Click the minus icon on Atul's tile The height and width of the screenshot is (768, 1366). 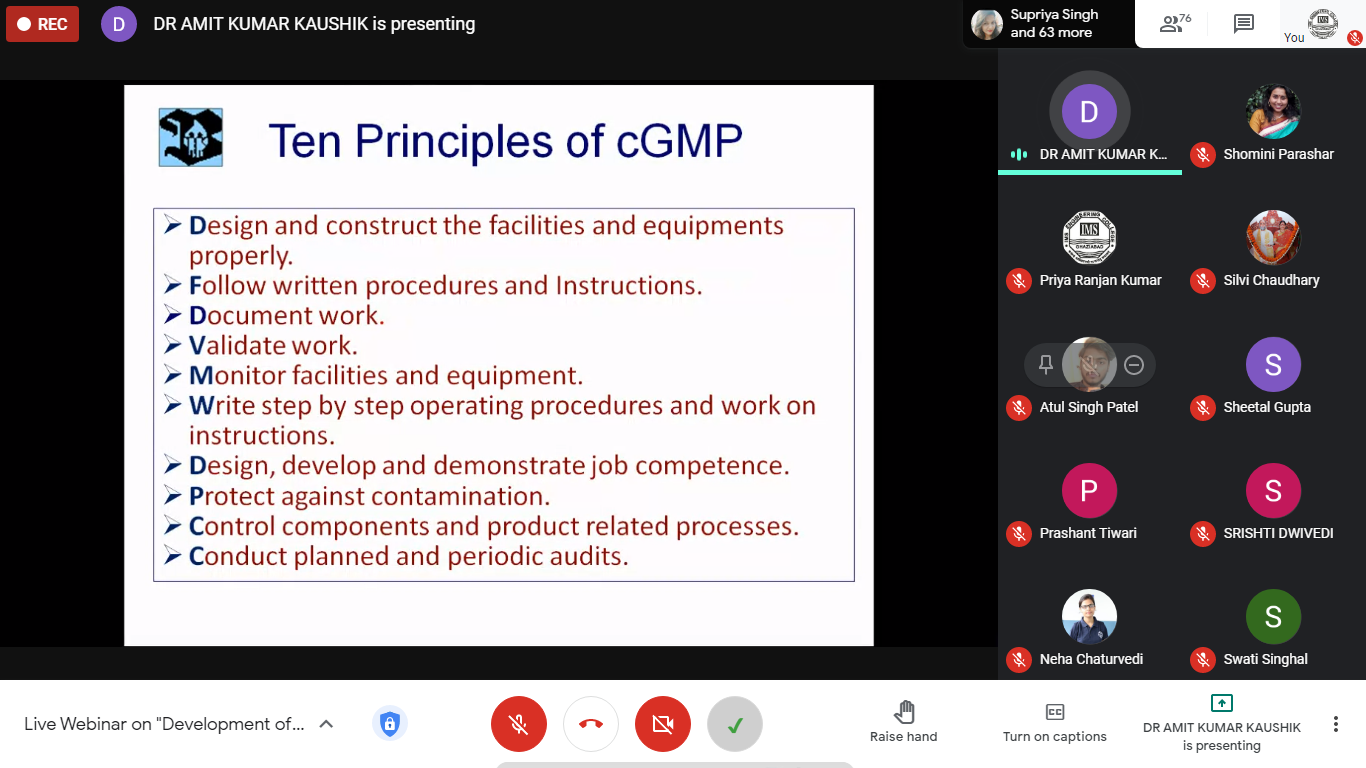point(1134,365)
